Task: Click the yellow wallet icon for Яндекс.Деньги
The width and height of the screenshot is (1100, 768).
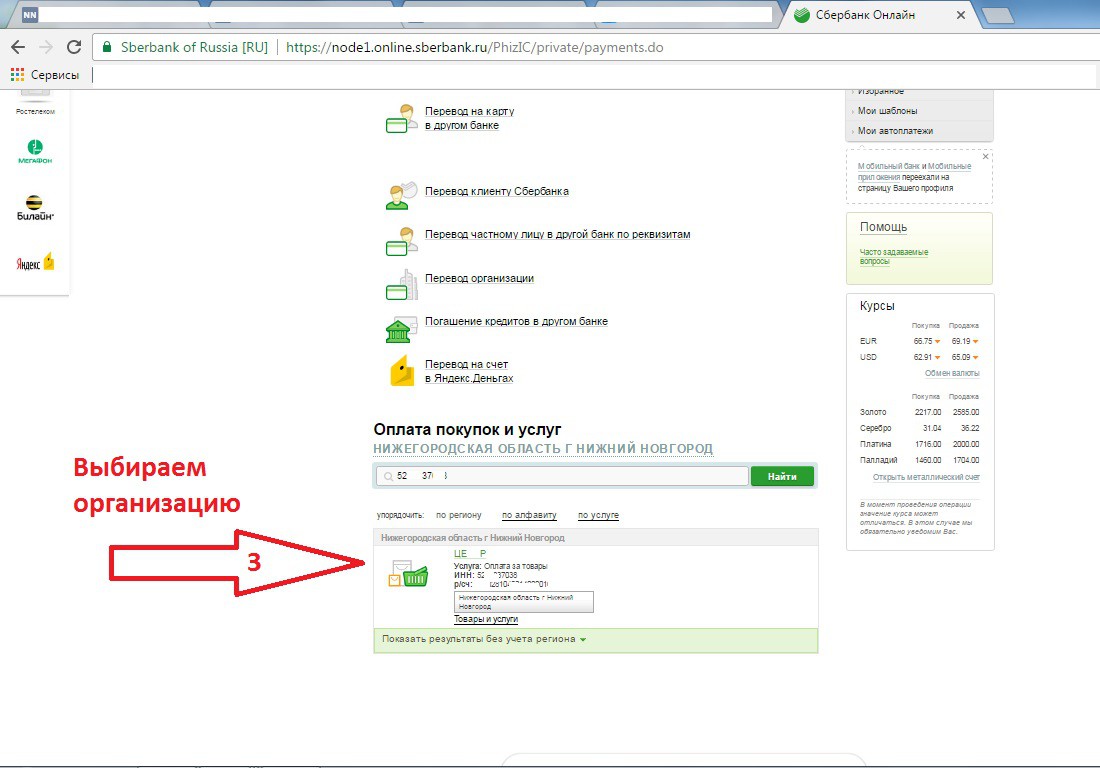Action: click(x=402, y=371)
